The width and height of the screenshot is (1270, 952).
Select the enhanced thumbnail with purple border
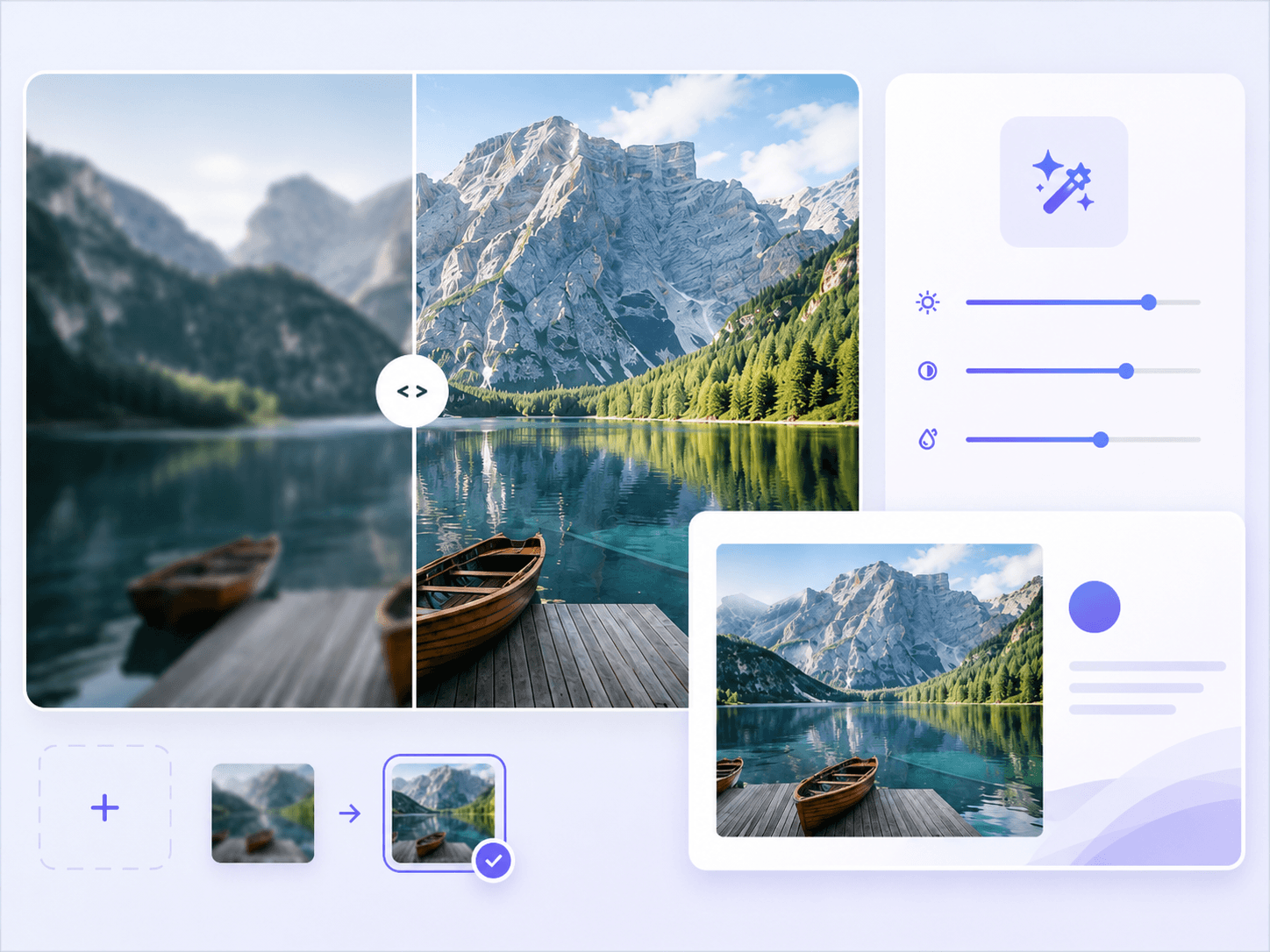444,813
